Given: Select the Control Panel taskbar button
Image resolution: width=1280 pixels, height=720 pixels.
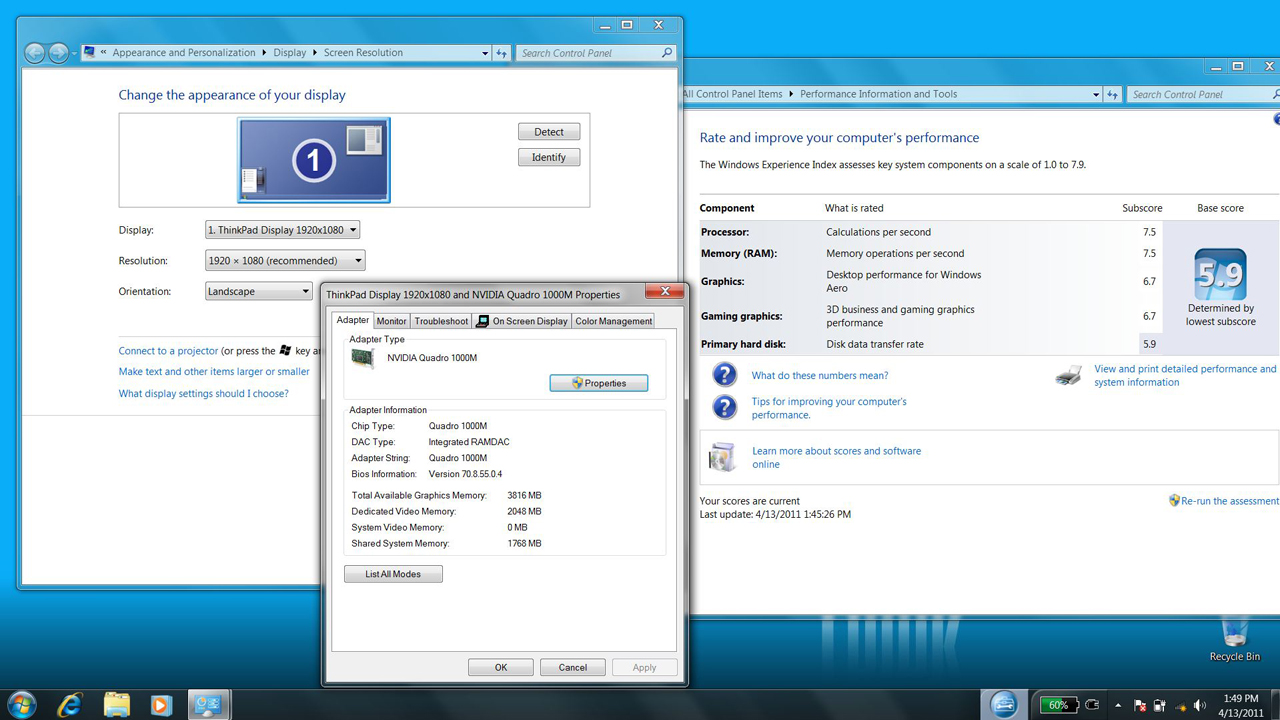Looking at the screenshot, I should 208,705.
